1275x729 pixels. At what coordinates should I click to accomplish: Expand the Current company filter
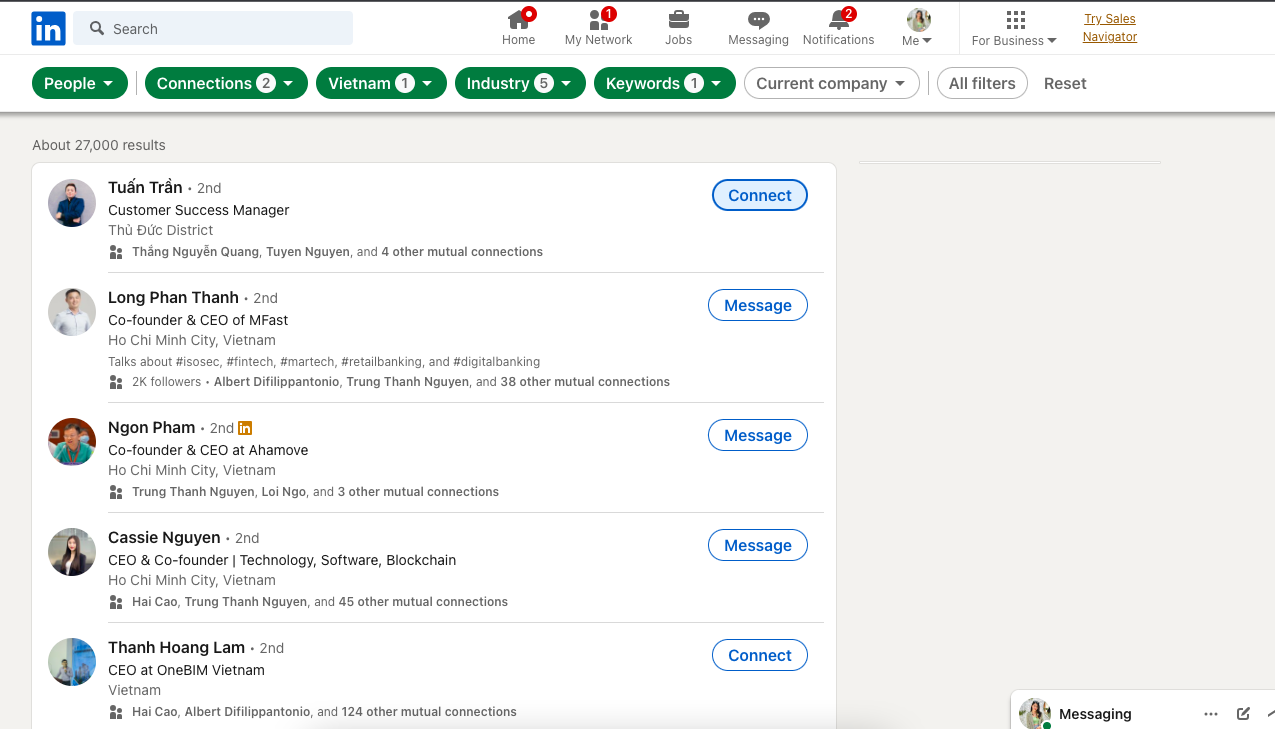pyautogui.click(x=831, y=84)
